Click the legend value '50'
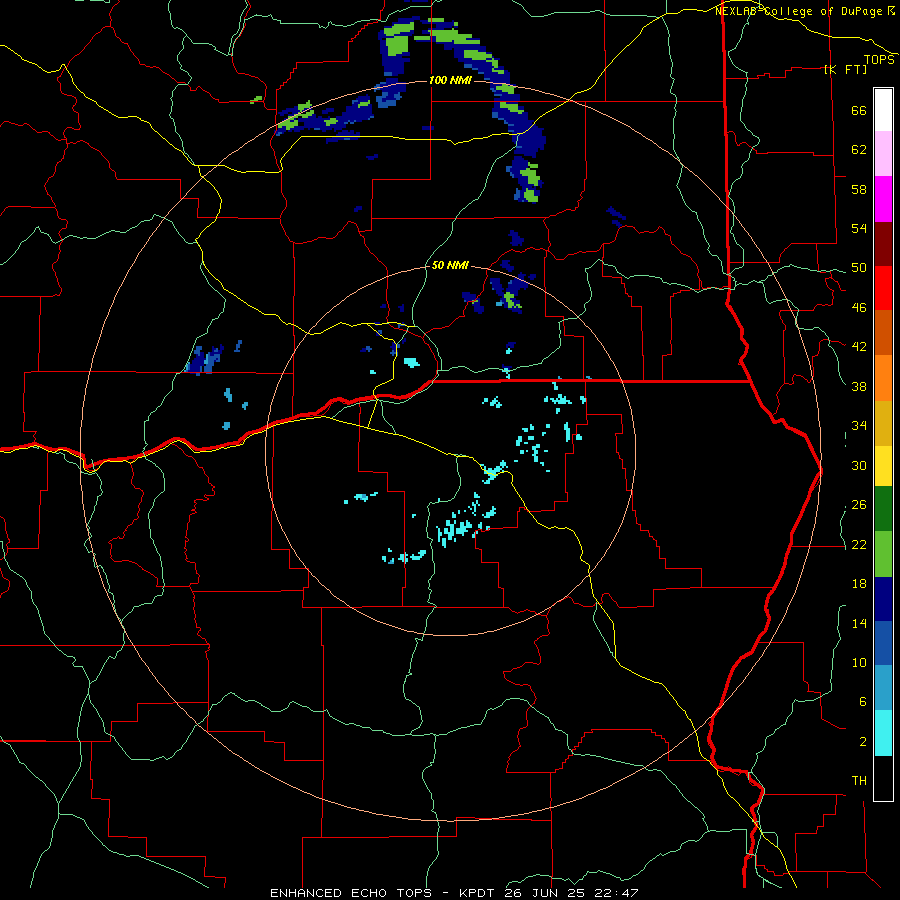900x900 pixels. 859,268
